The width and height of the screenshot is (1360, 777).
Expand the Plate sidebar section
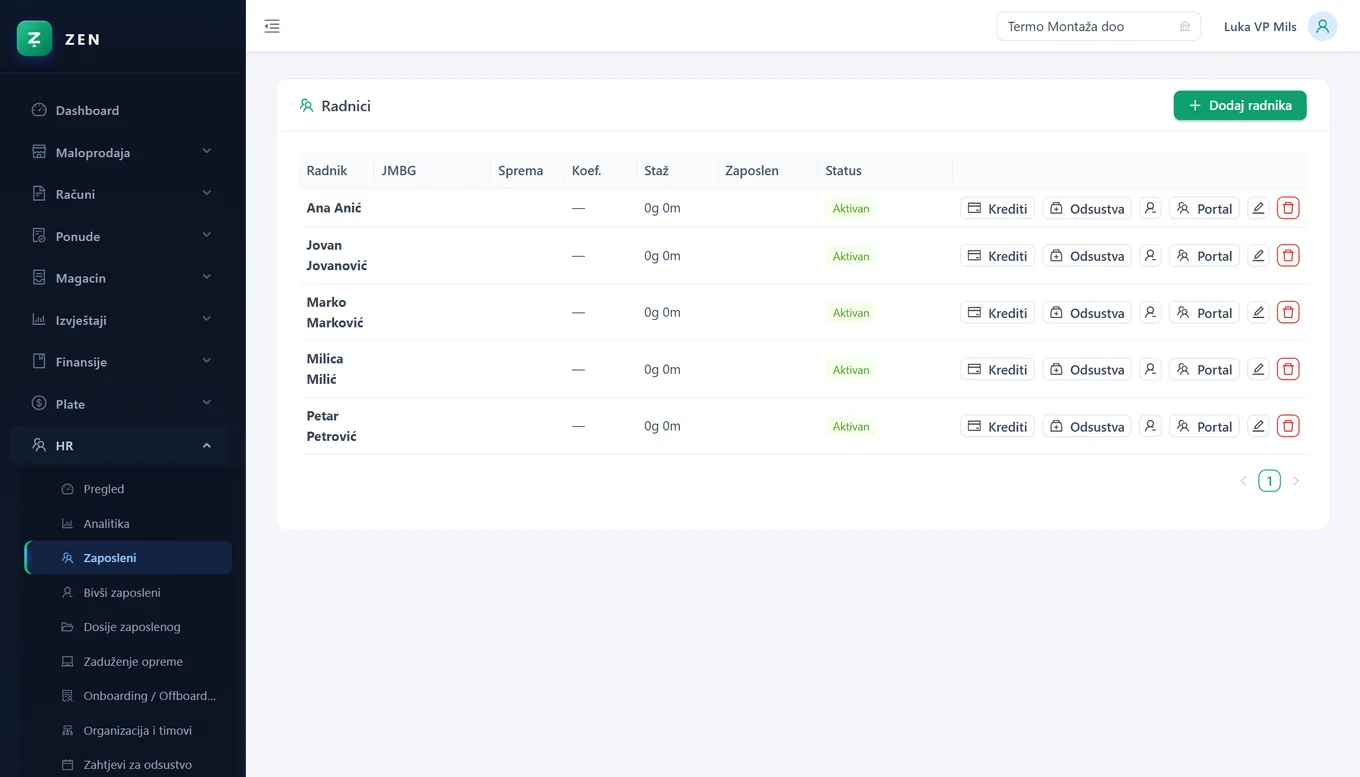(x=121, y=404)
